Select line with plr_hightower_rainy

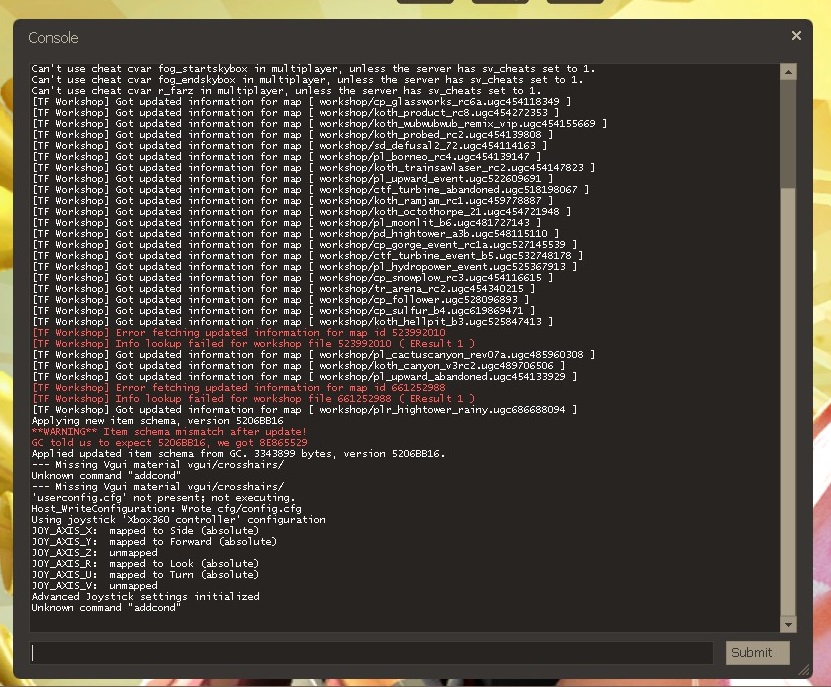pyautogui.click(x=305, y=410)
